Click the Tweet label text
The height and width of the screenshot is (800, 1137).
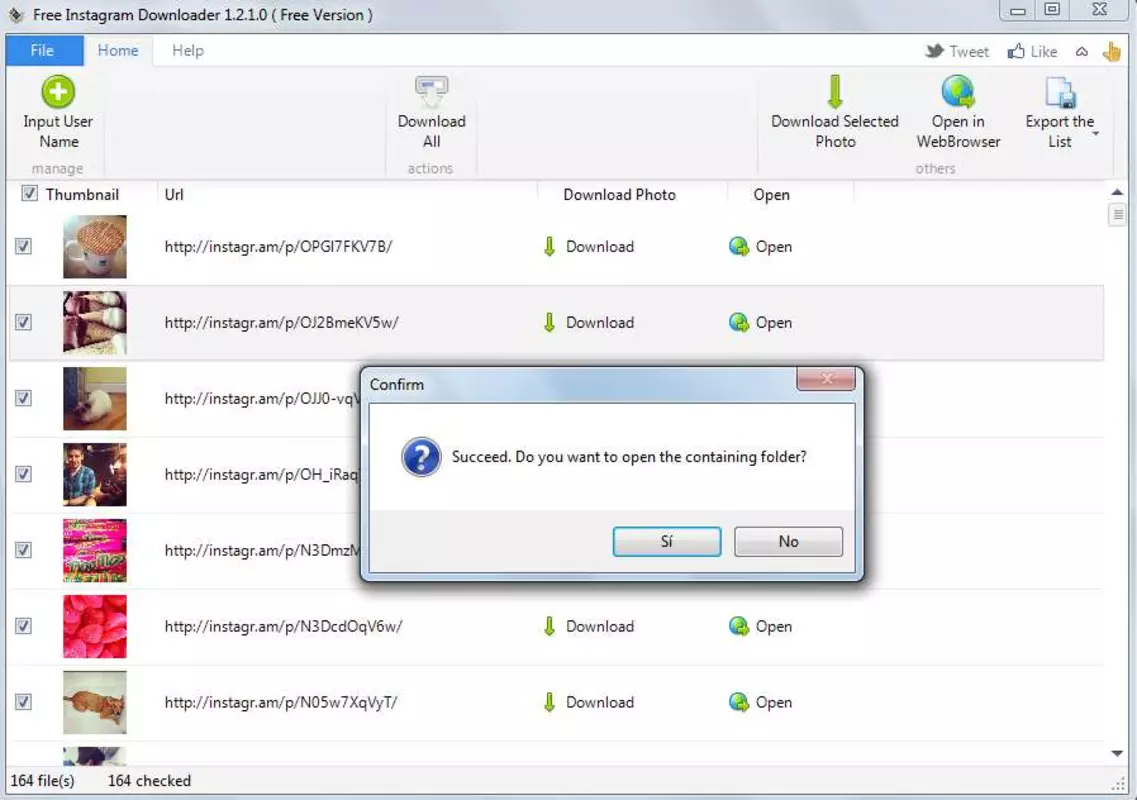(x=969, y=51)
